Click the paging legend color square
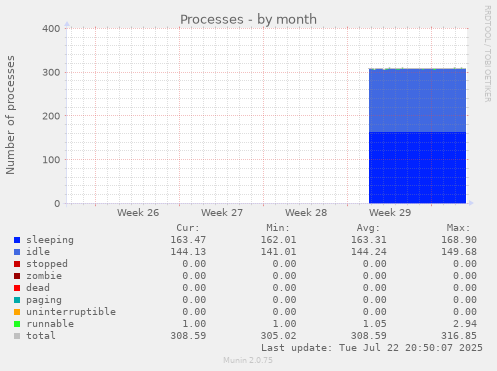 click(17, 300)
